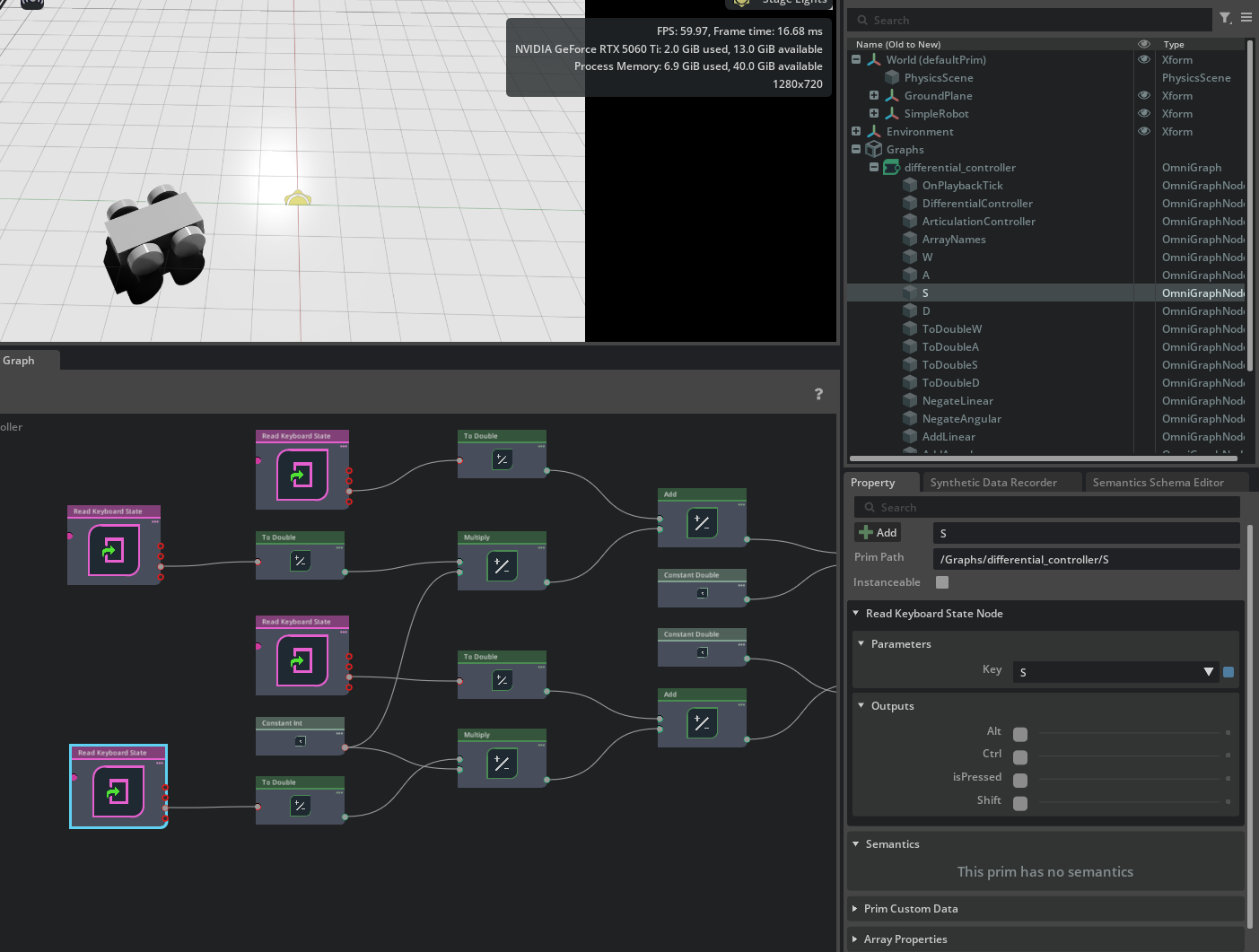Click the GroundPlane Xform axis icon
The width and height of the screenshot is (1259, 952).
[x=892, y=96]
